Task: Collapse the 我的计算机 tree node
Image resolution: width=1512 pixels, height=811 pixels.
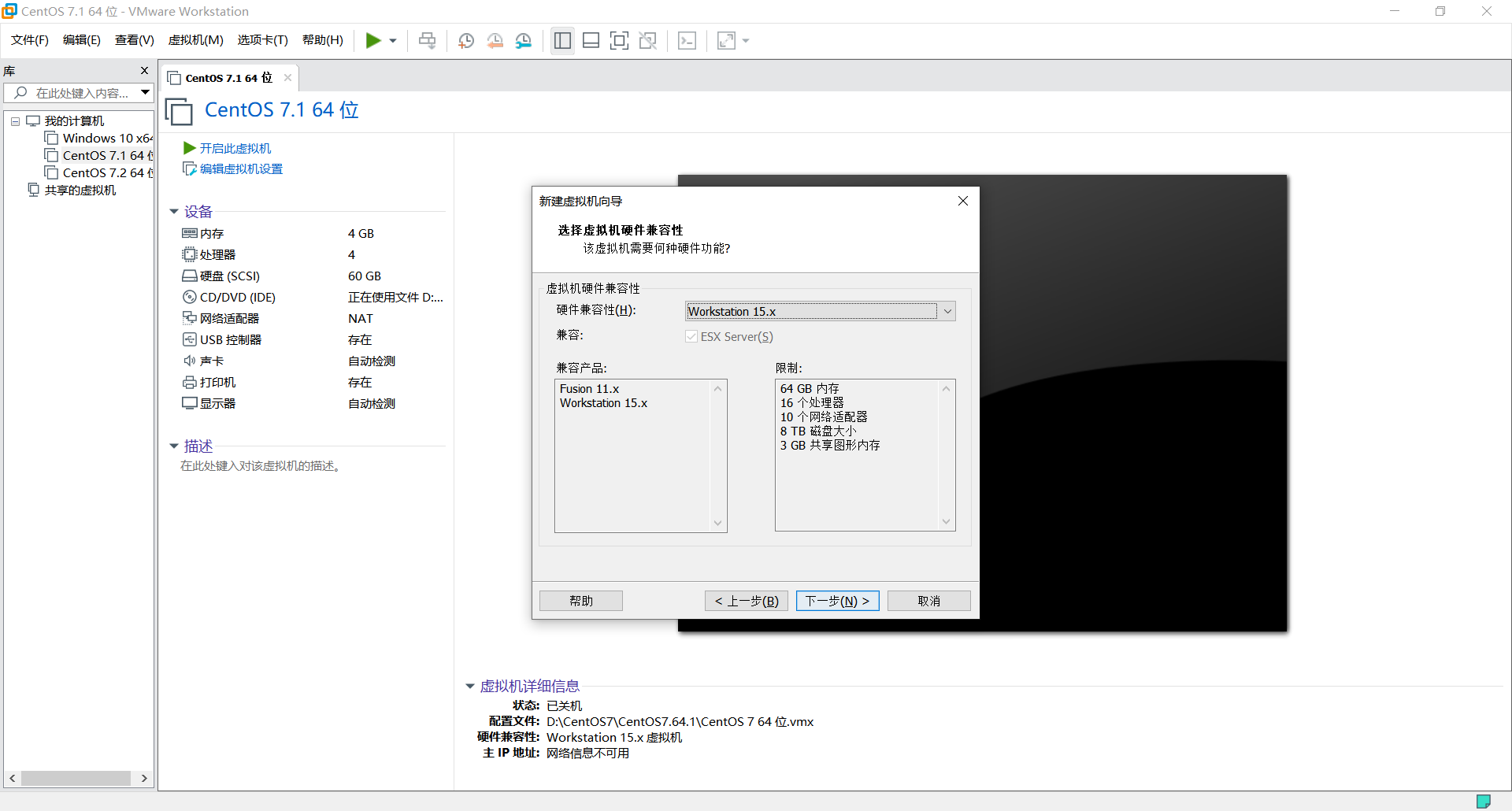Action: (15, 121)
